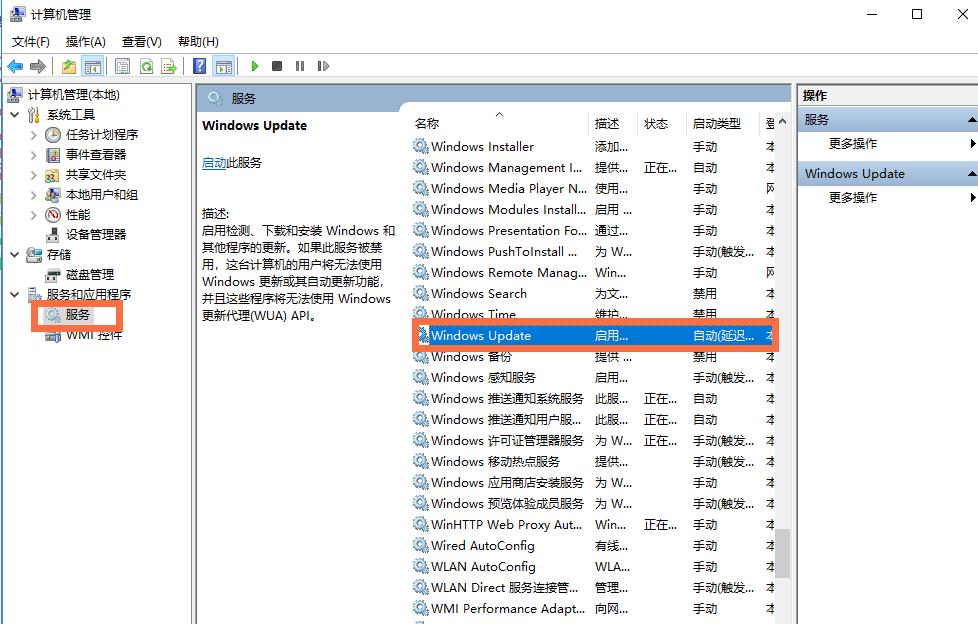
Task: Select Windows 备份 service row
Action: coord(593,357)
